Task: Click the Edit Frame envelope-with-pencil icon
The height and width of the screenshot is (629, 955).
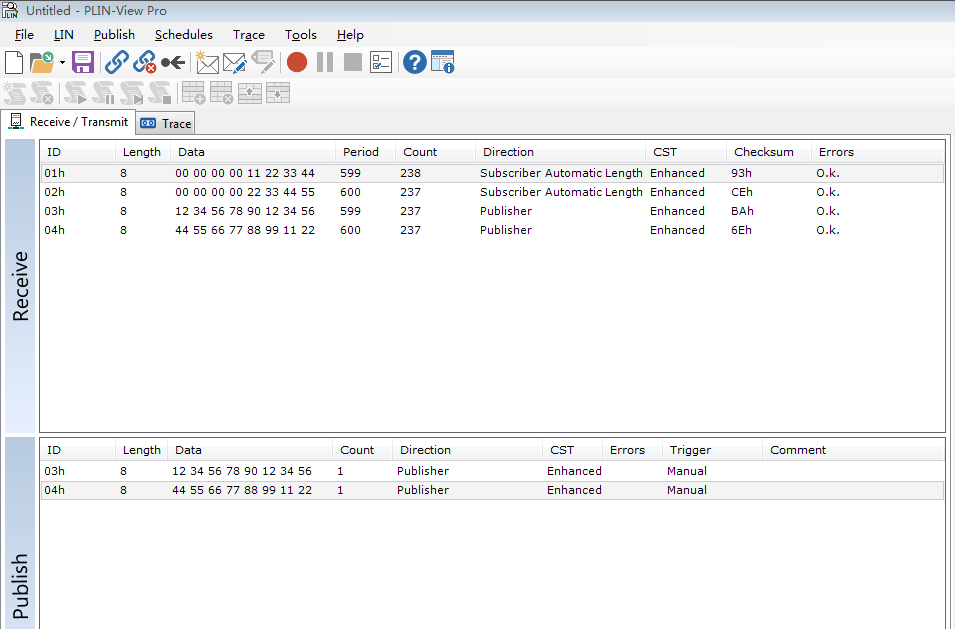Action: [x=234, y=63]
